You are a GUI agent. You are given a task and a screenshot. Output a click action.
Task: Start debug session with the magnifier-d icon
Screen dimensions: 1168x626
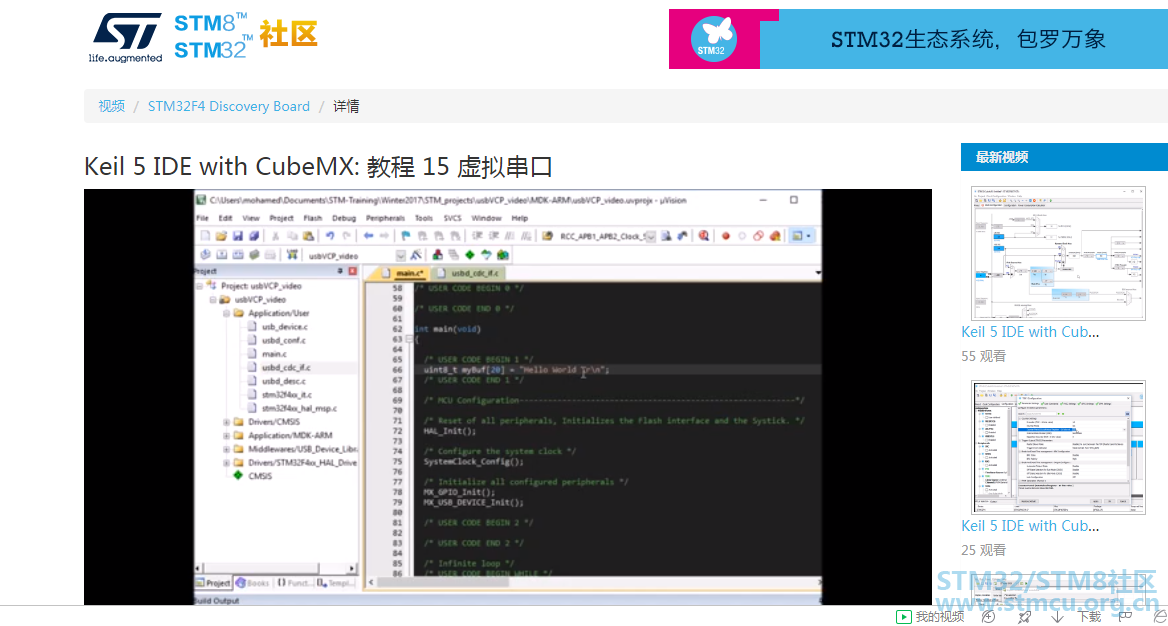703,236
